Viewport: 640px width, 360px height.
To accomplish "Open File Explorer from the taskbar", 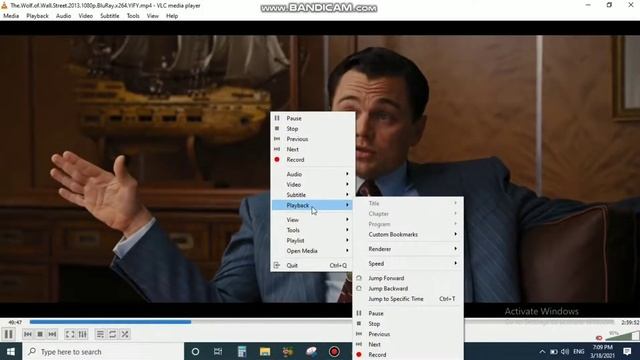I will (x=265, y=351).
